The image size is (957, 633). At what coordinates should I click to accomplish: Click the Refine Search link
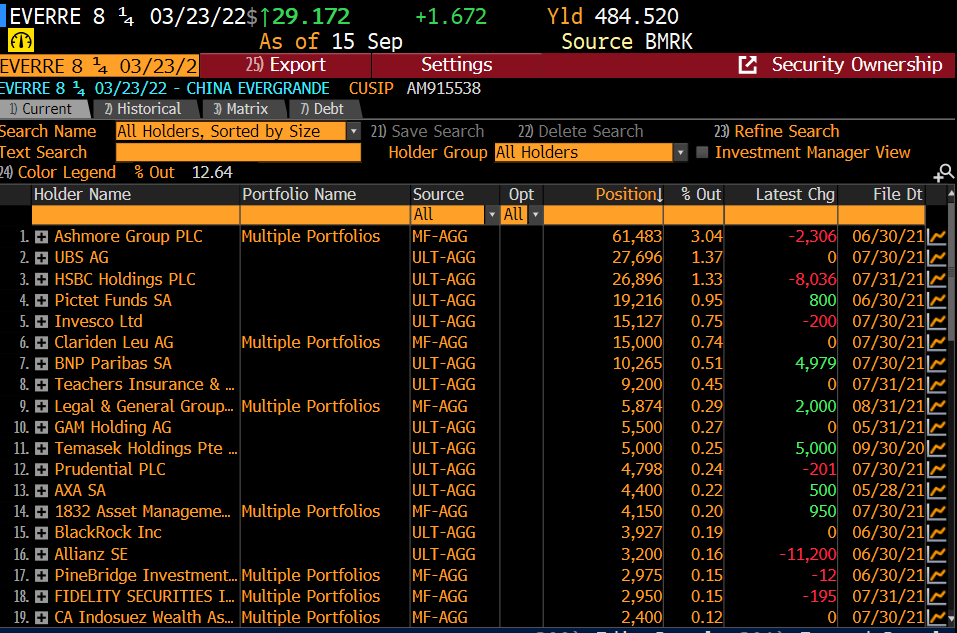pos(776,131)
